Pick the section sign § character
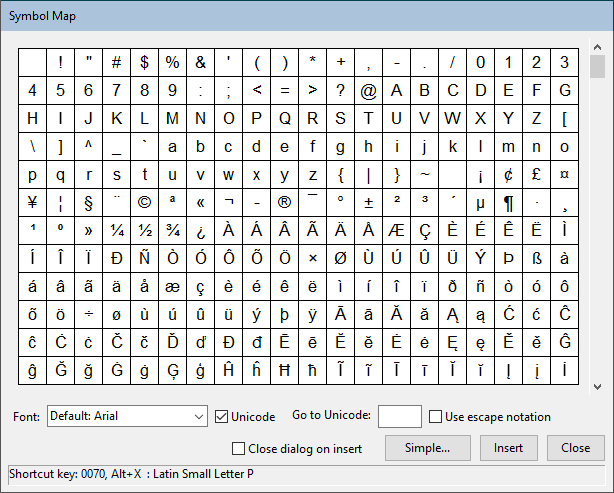The image size is (614, 493). point(88,202)
